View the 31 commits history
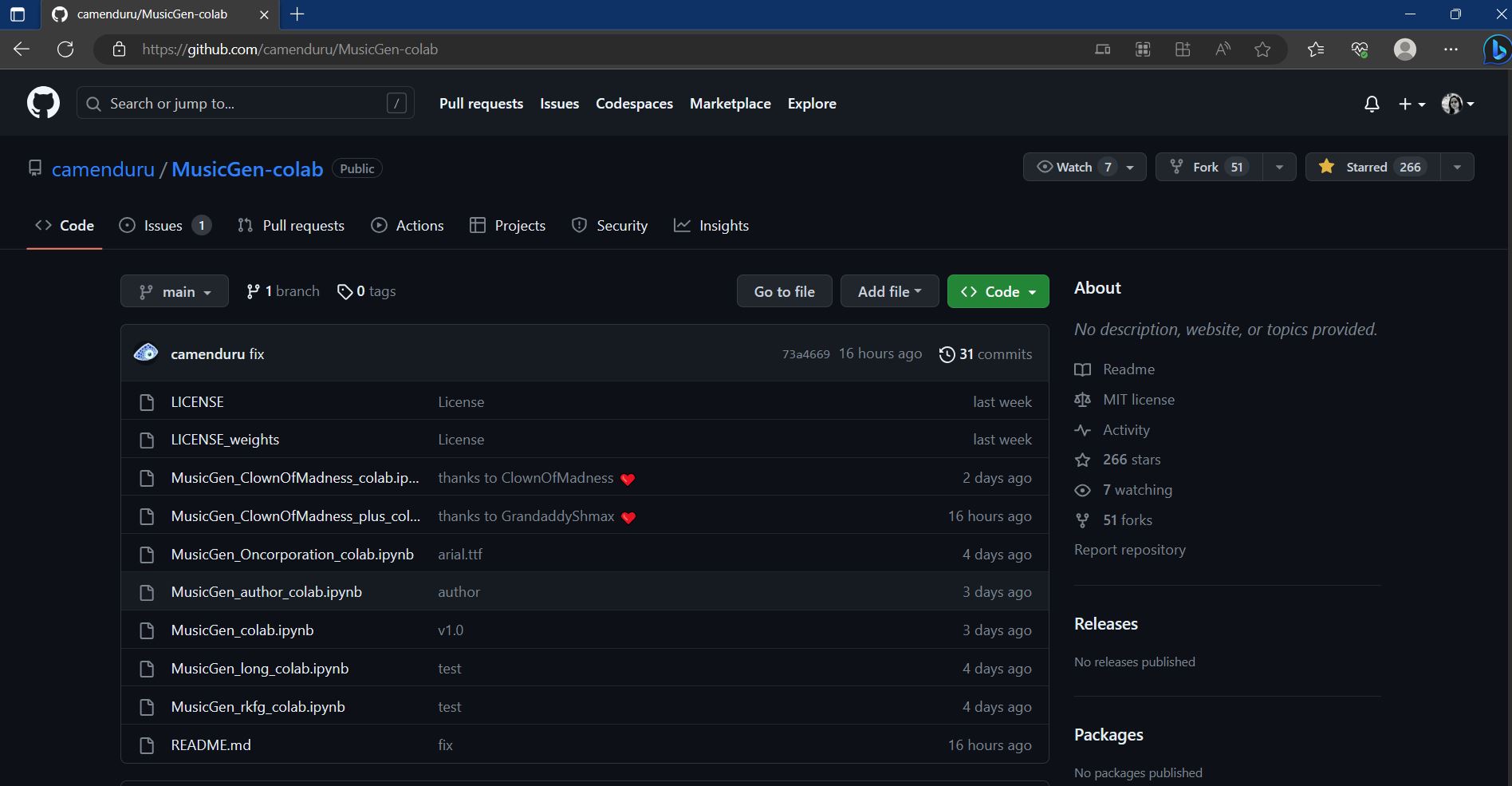This screenshot has width=1512, height=786. 986,354
